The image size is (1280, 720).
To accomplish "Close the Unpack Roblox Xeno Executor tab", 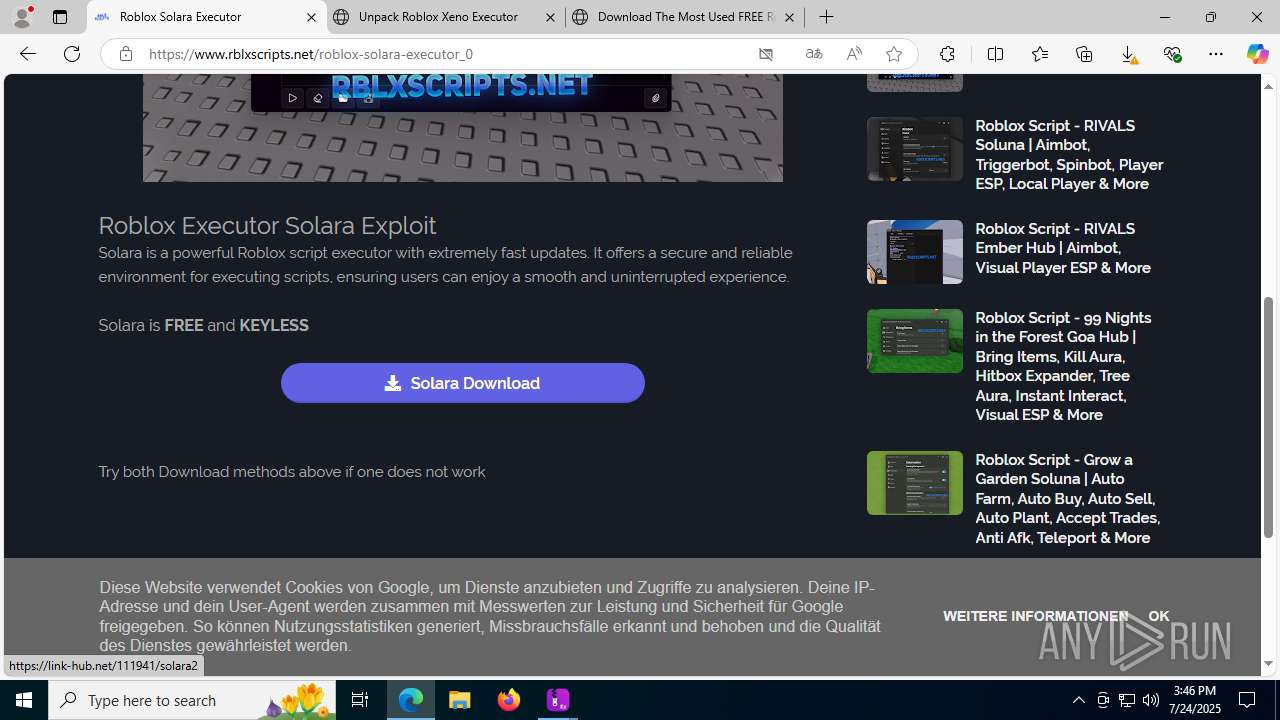I will 550,17.
